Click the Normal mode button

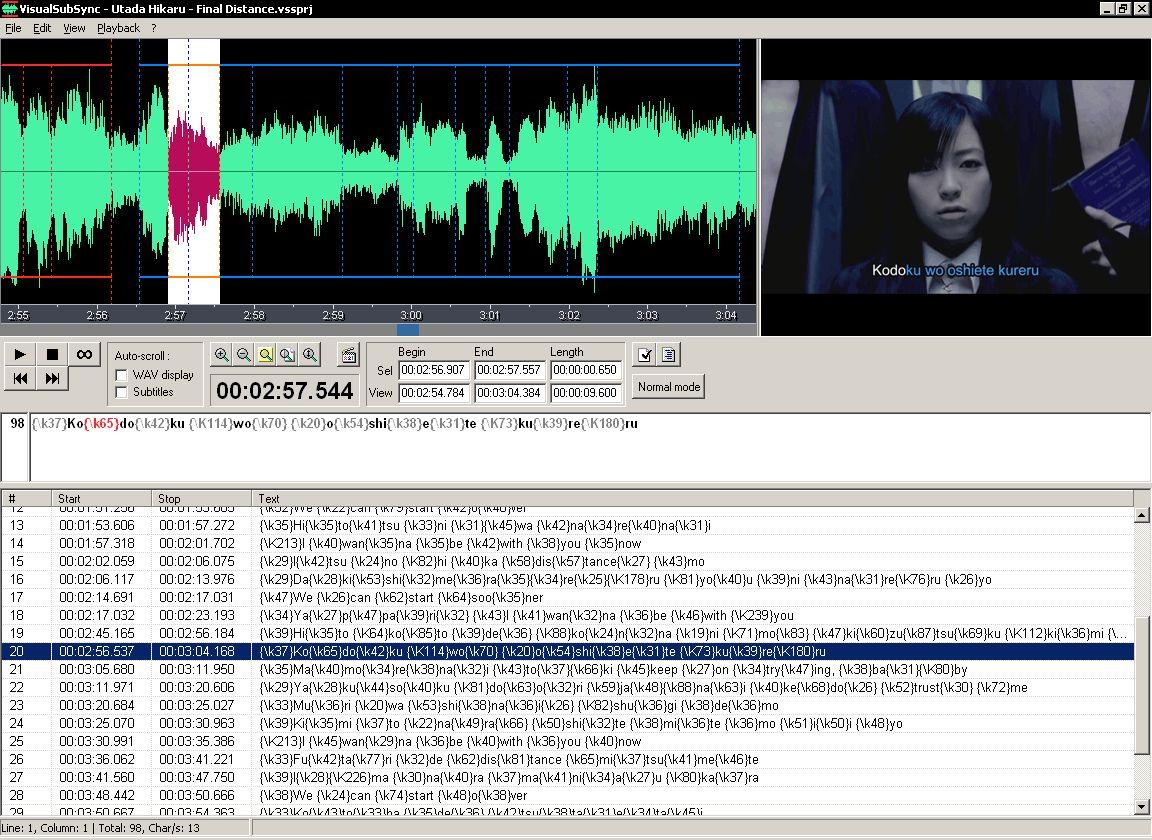pos(668,387)
